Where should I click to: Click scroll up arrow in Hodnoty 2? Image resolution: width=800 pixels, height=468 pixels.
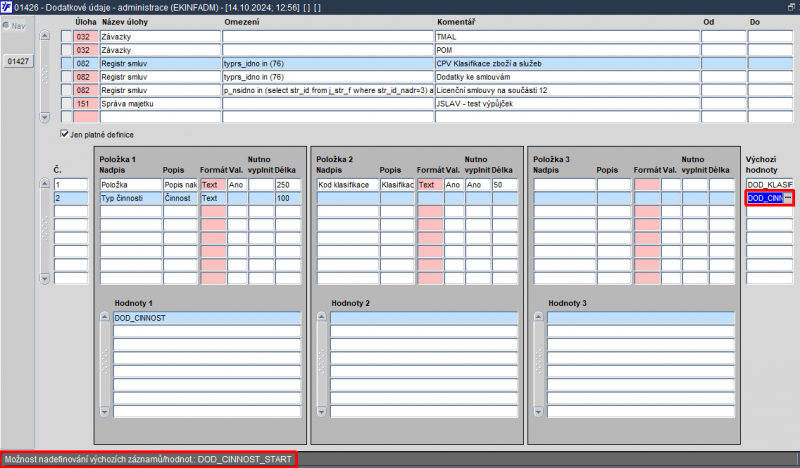tap(321, 318)
